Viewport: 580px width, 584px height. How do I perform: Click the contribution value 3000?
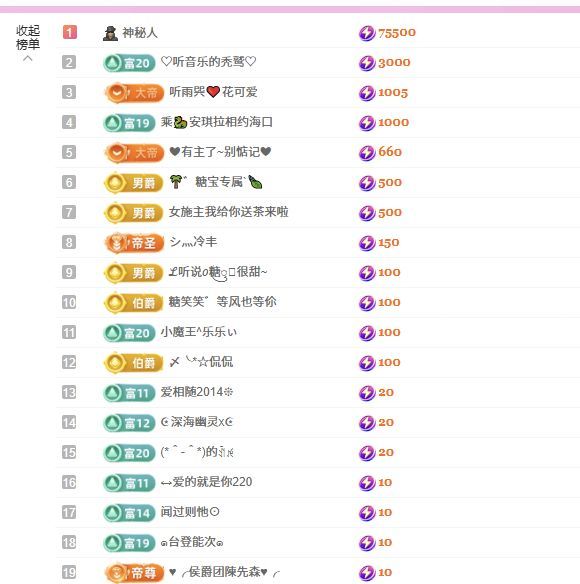(394, 63)
